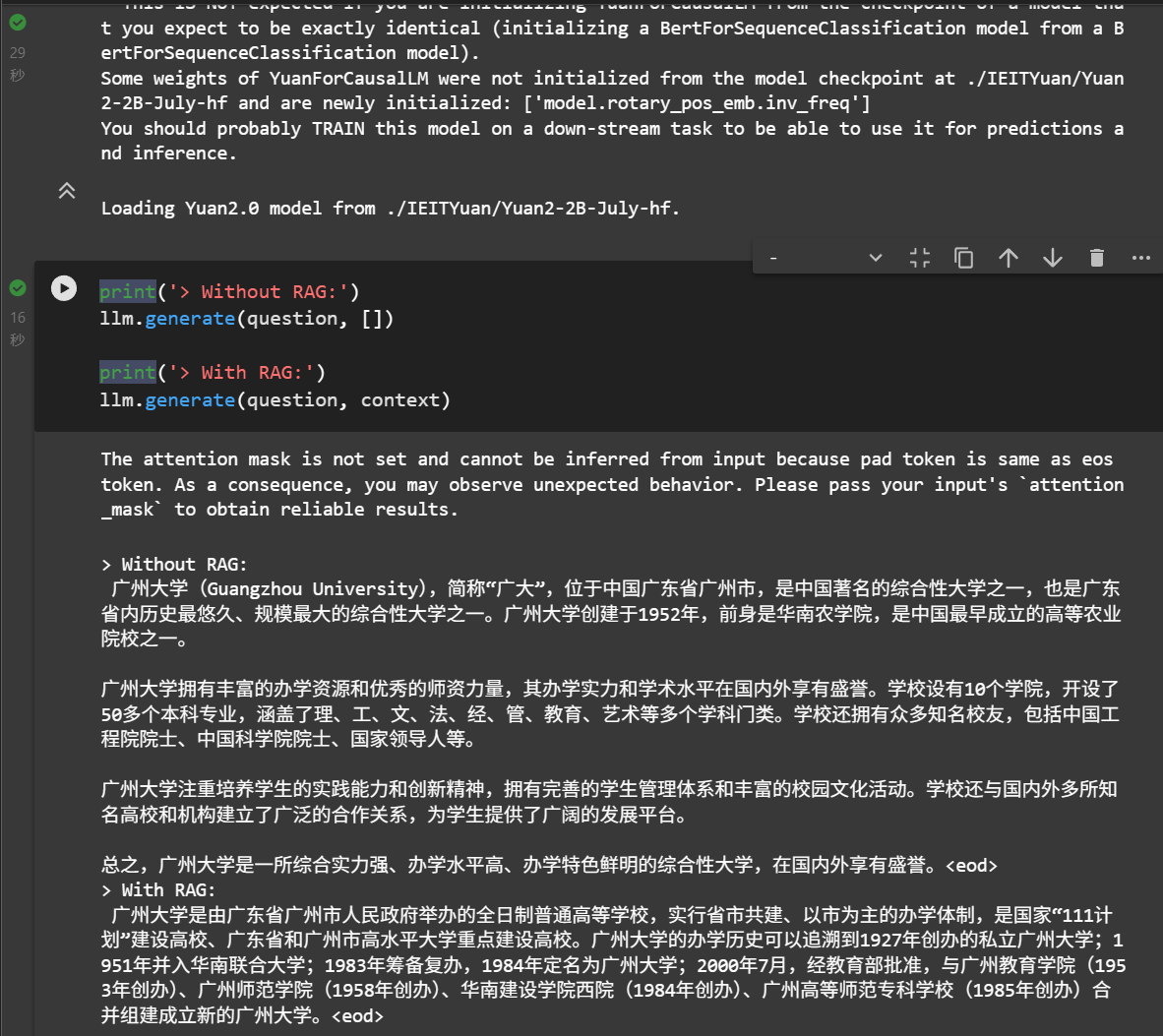Place cursor in llm.generate(question, []) line

pyautogui.click(x=247, y=318)
